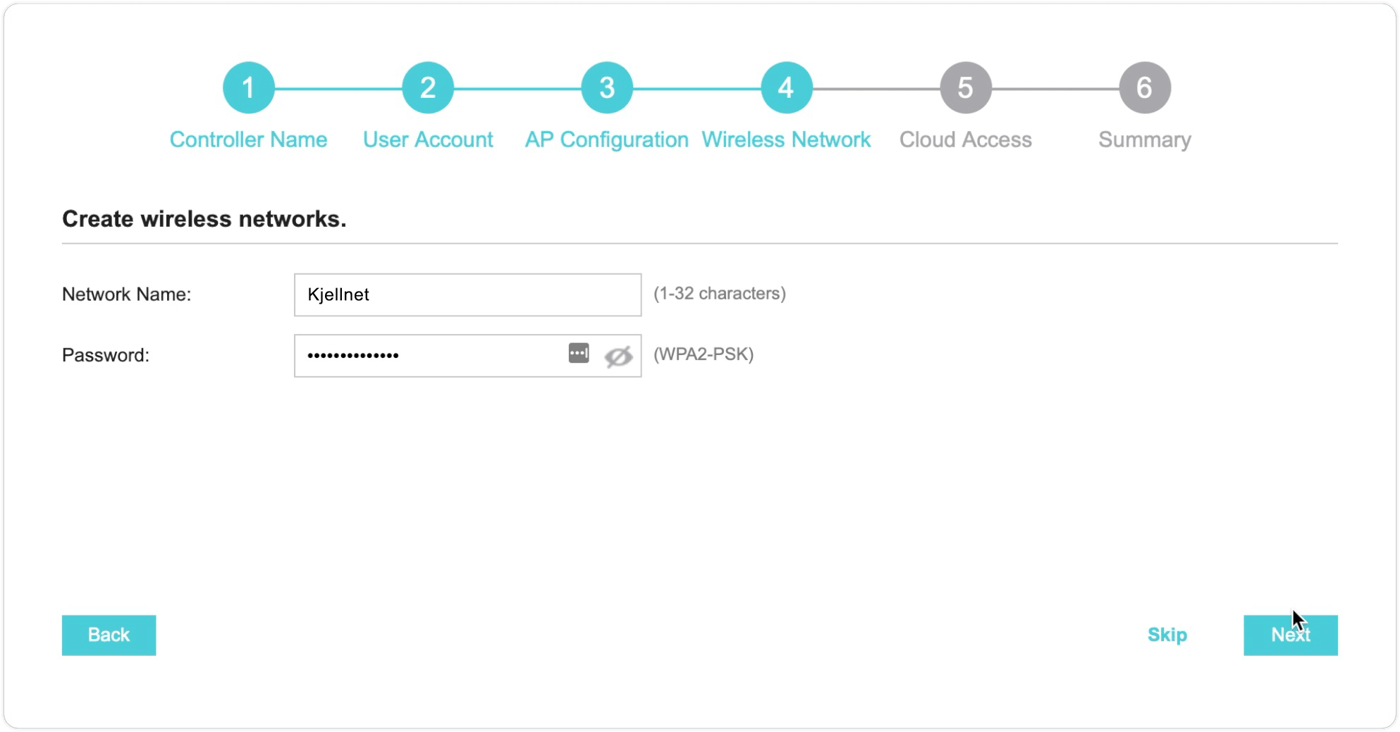Go to the Controller Name step label
This screenshot has width=1400, height=732.
coord(248,140)
